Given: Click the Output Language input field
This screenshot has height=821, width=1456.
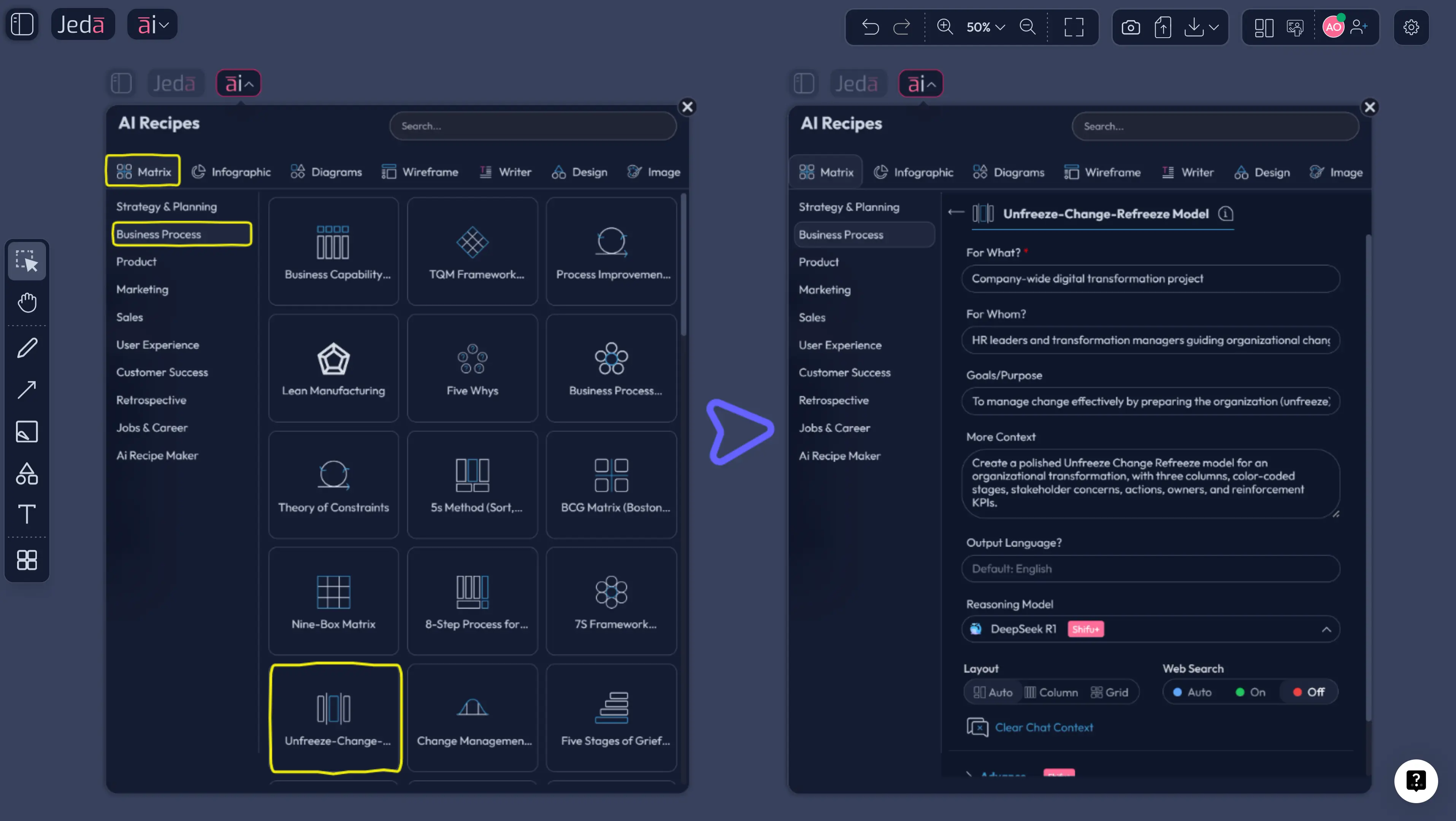Looking at the screenshot, I should tap(1150, 568).
